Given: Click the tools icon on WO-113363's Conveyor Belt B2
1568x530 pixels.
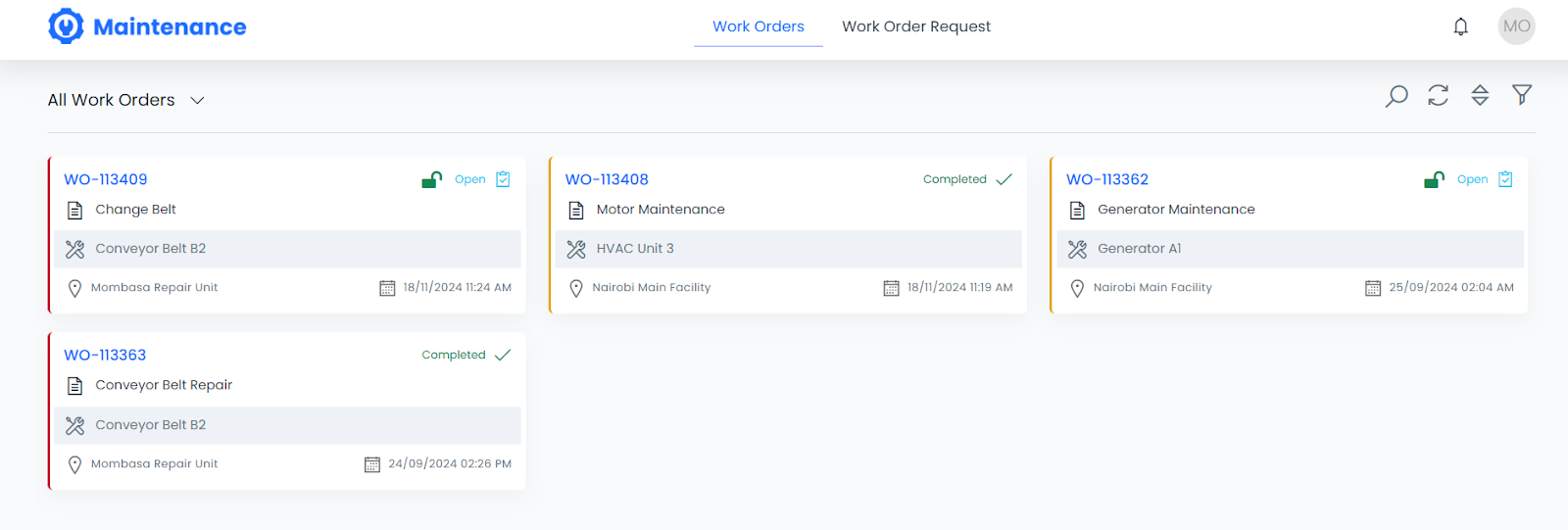Looking at the screenshot, I should tap(74, 425).
